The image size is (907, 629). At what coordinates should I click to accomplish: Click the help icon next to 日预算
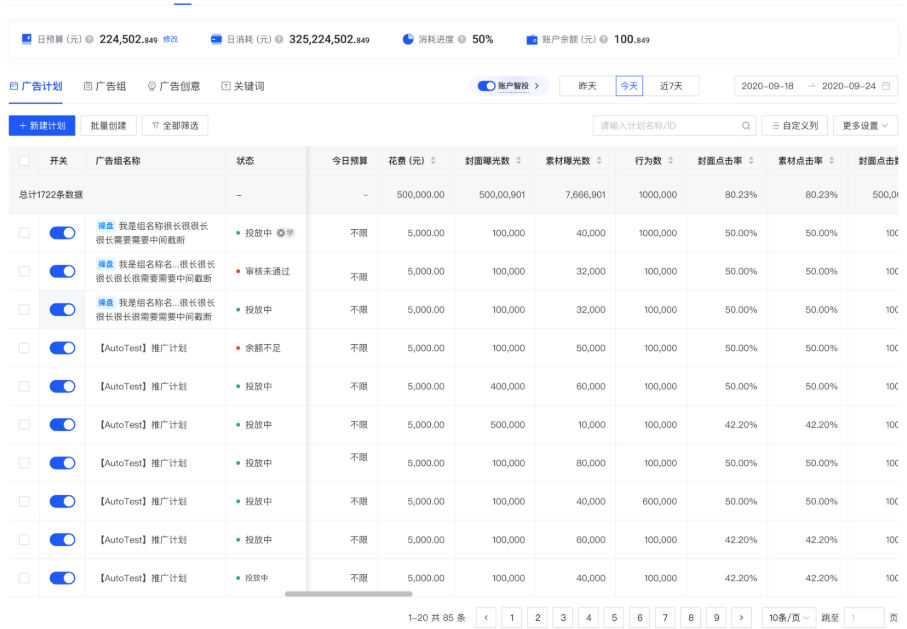(x=89, y=39)
